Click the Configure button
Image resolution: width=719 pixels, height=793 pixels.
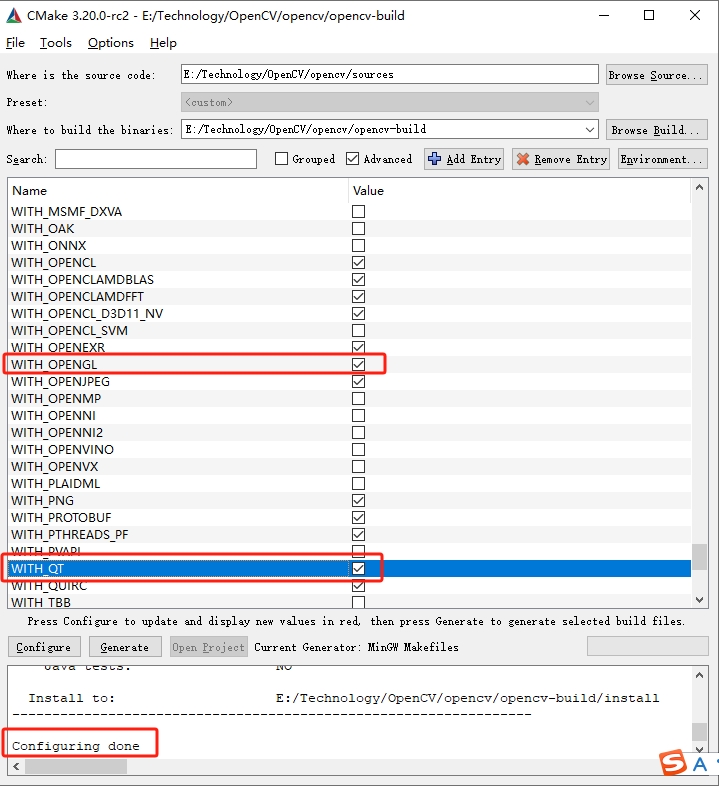(44, 647)
